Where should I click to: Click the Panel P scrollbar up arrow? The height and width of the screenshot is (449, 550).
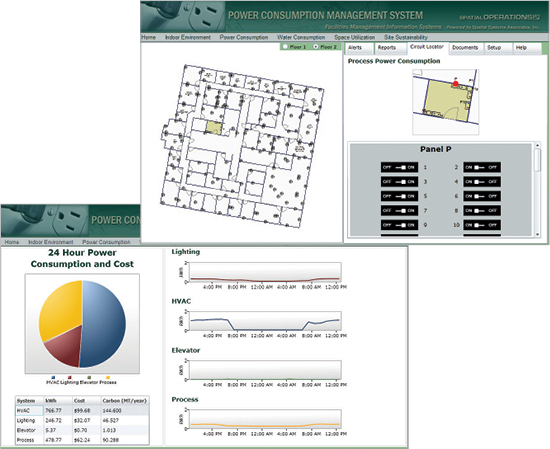click(537, 145)
